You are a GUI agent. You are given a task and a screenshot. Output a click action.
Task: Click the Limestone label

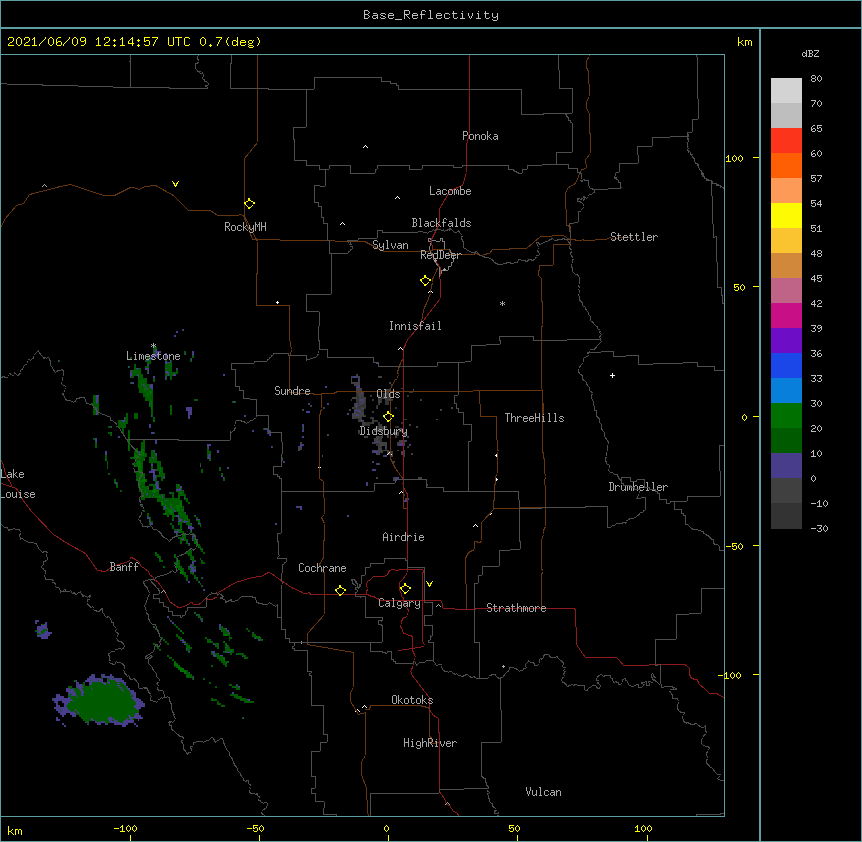(153, 356)
